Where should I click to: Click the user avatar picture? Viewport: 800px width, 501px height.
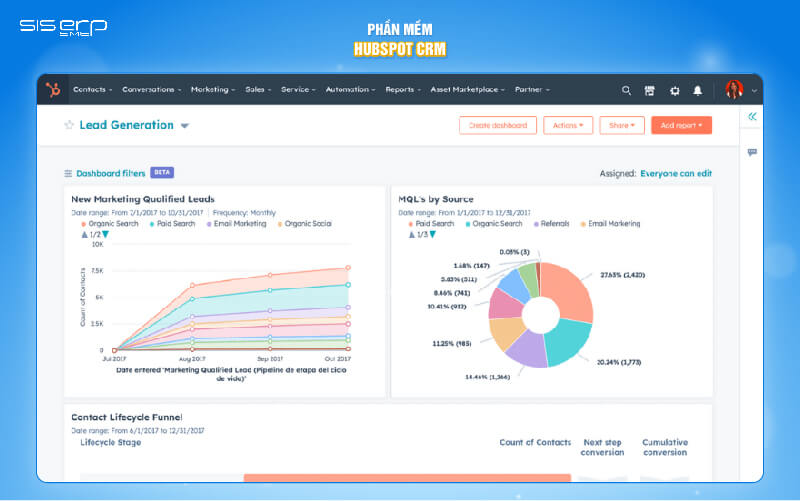tap(734, 90)
